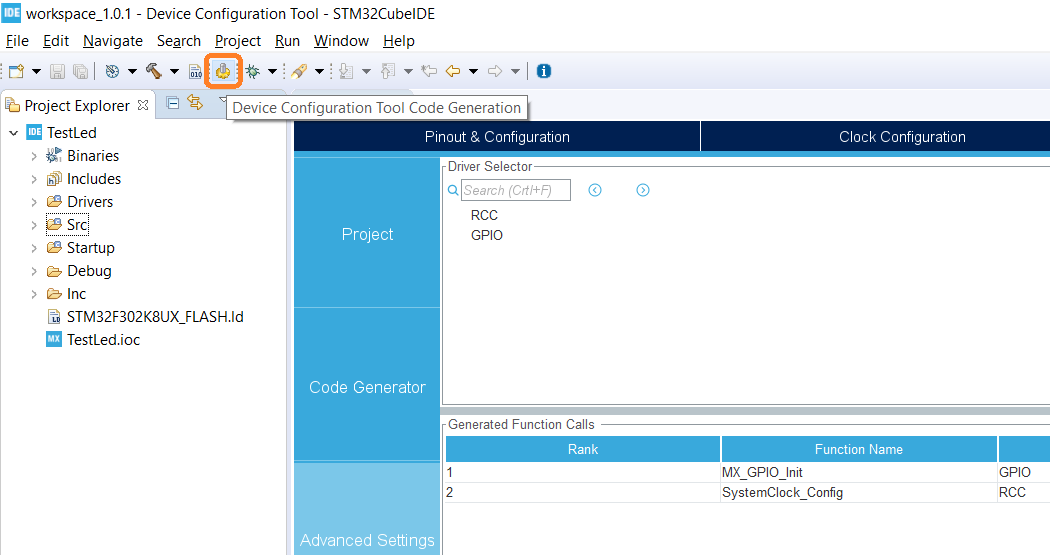Select STM32F302K8UX_FLASH.ld file
Image resolution: width=1050 pixels, height=555 pixels.
coord(155,317)
